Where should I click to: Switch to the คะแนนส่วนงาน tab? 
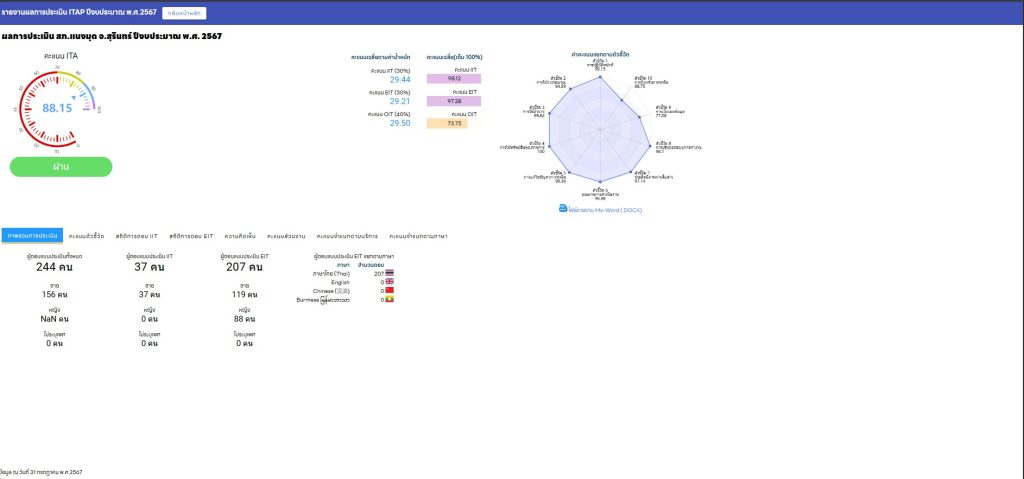[x=286, y=236]
